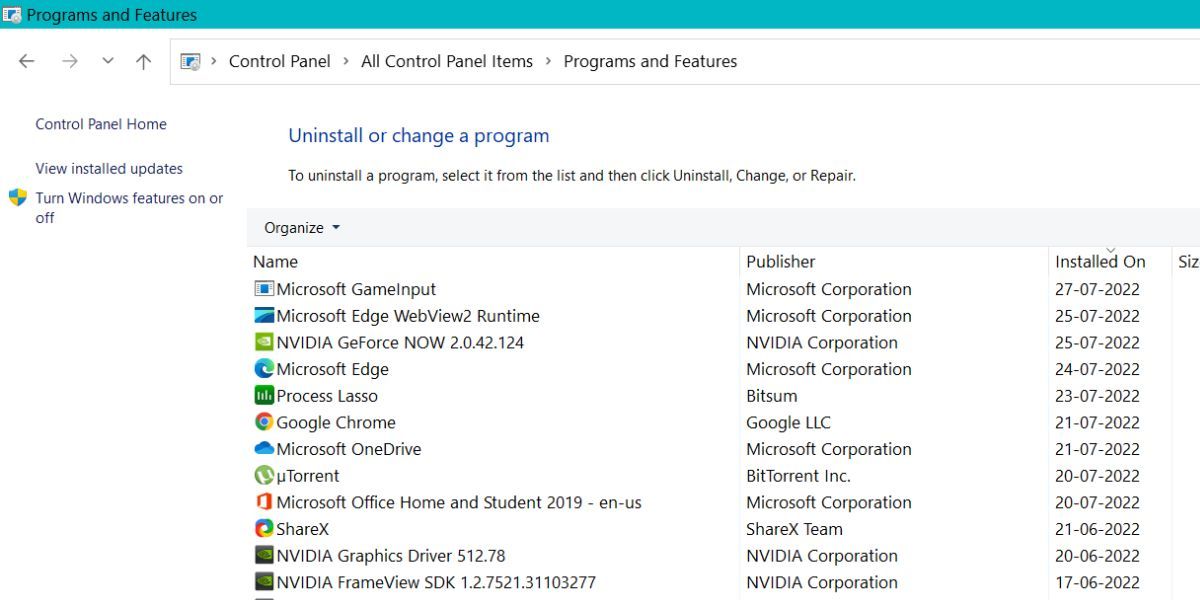The width and height of the screenshot is (1200, 600).
Task: Click the Control Panel icon in address bar
Action: pos(190,61)
